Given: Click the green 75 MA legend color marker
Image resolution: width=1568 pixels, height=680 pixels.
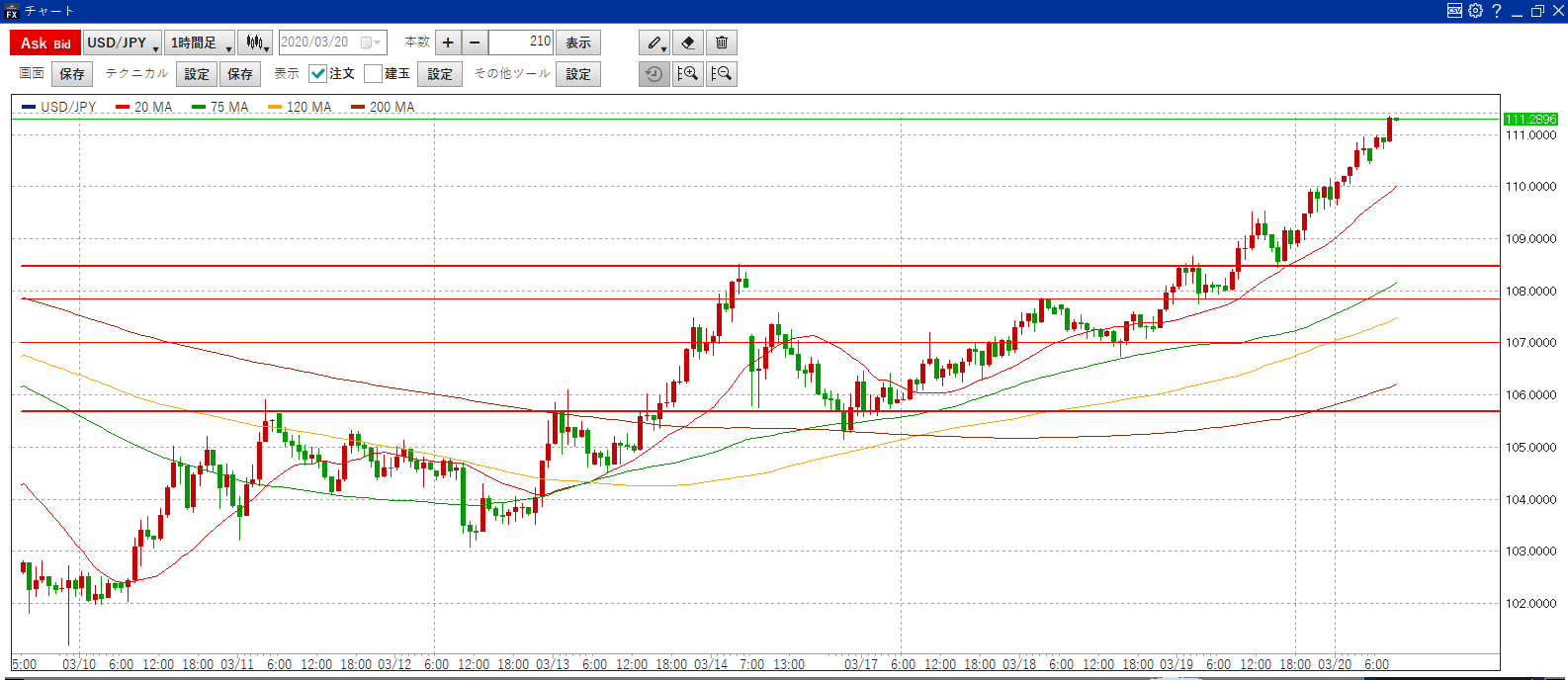Looking at the screenshot, I should [199, 107].
